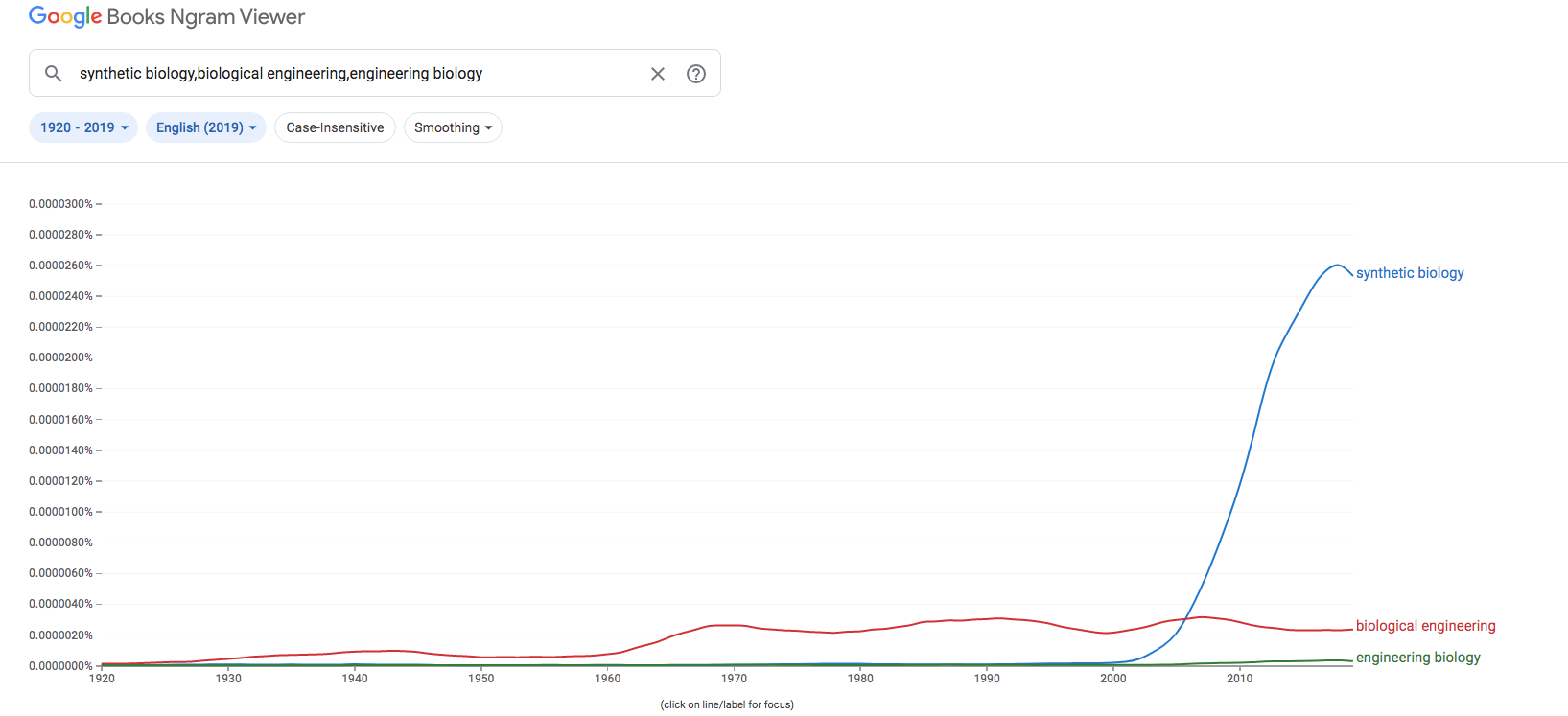Open the Smoothing dropdown
This screenshot has width=1568, height=716.
point(453,127)
